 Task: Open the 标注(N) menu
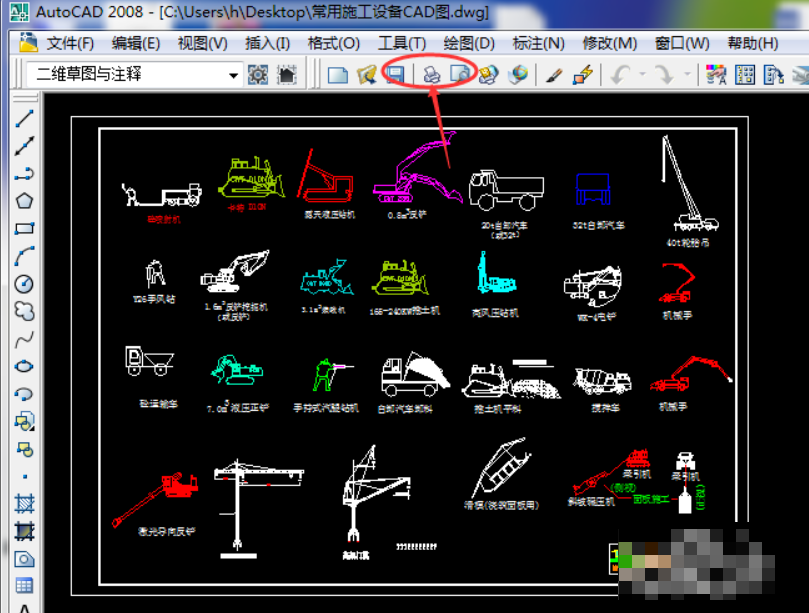click(x=538, y=43)
